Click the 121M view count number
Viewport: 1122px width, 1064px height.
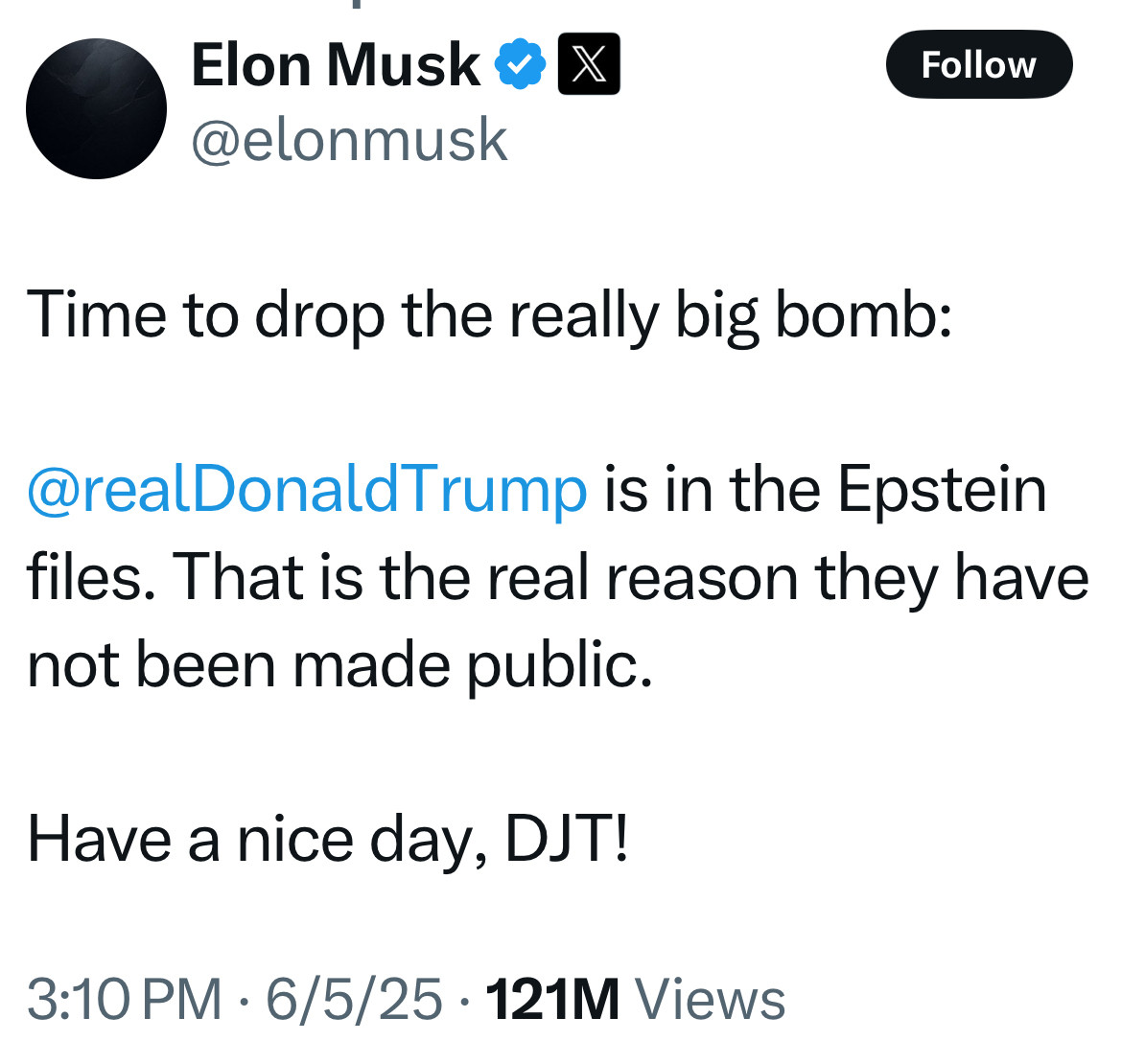[x=552, y=999]
